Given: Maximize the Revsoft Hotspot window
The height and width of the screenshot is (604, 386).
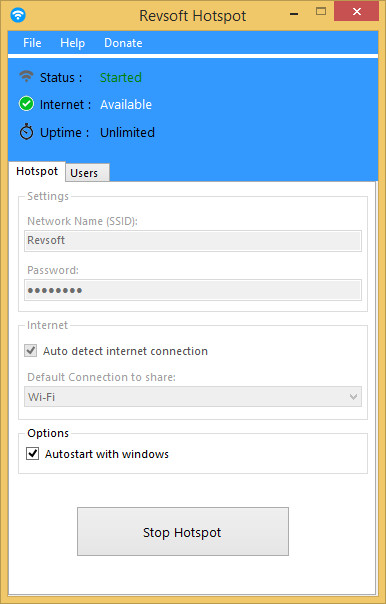Looking at the screenshot, I should coord(321,12).
